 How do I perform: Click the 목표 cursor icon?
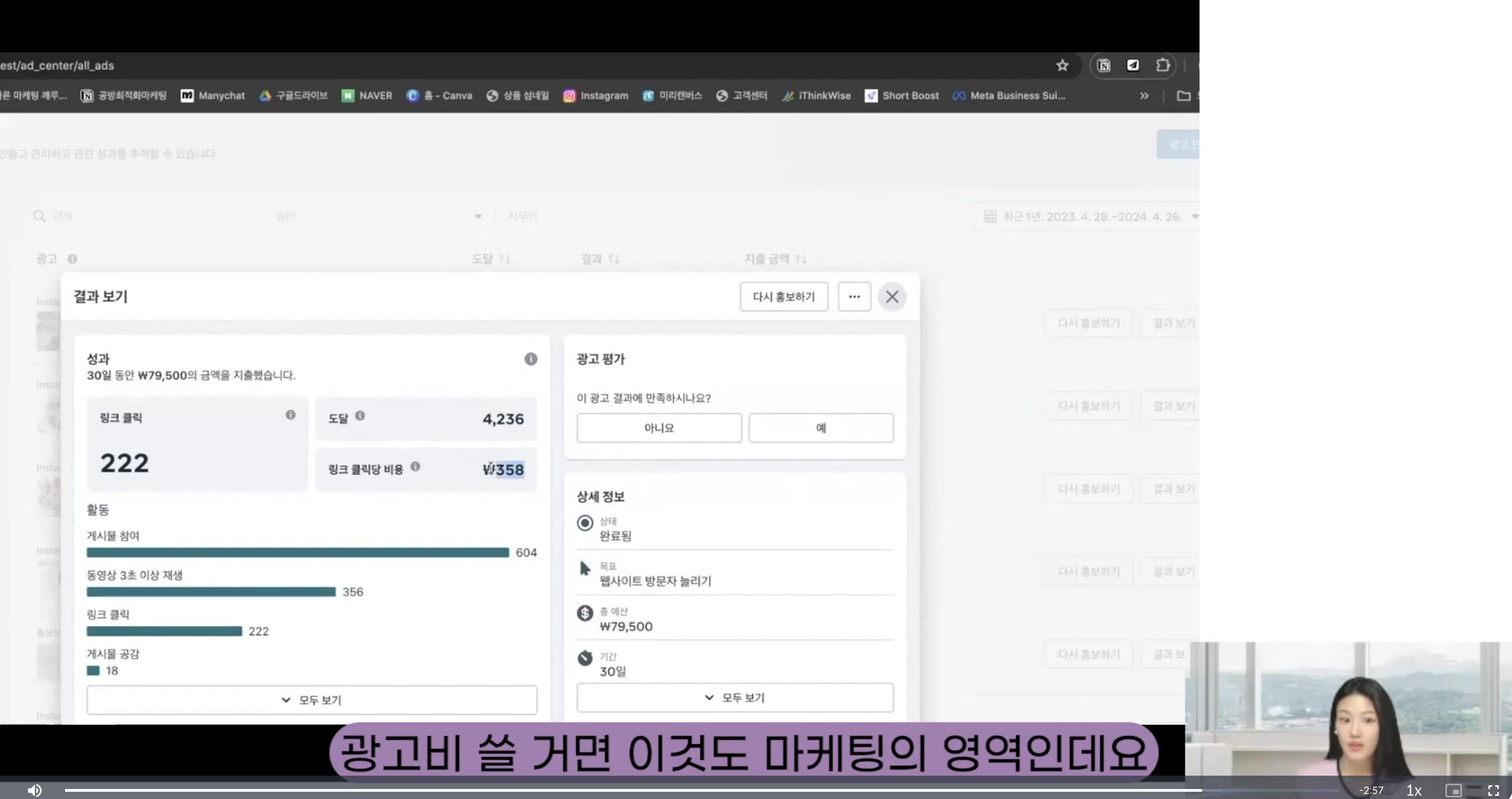584,568
